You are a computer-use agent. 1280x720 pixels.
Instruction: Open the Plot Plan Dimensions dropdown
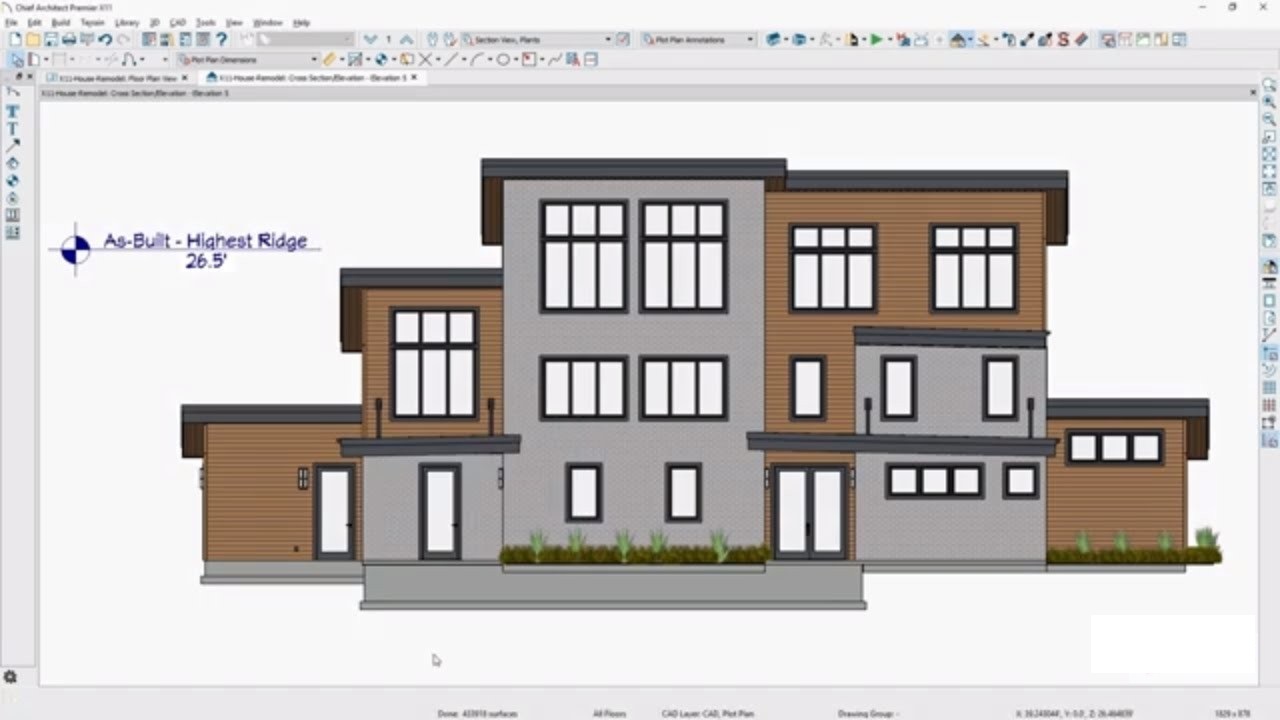click(247, 59)
